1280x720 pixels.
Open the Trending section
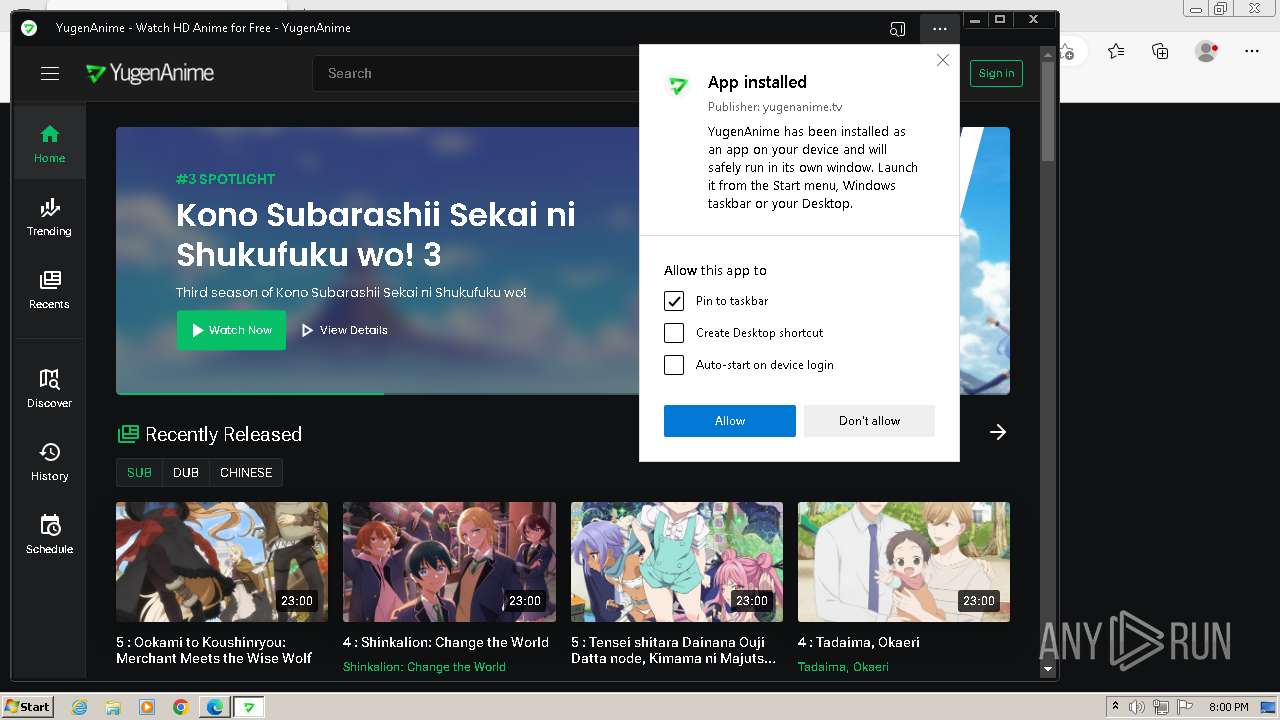[49, 217]
